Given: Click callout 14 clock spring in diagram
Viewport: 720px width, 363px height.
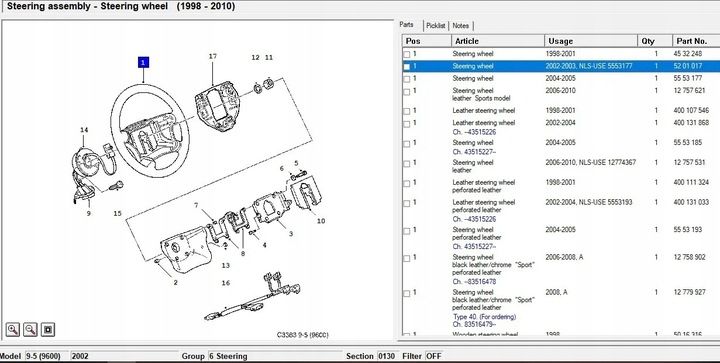Looking at the screenshot, I should [x=84, y=130].
